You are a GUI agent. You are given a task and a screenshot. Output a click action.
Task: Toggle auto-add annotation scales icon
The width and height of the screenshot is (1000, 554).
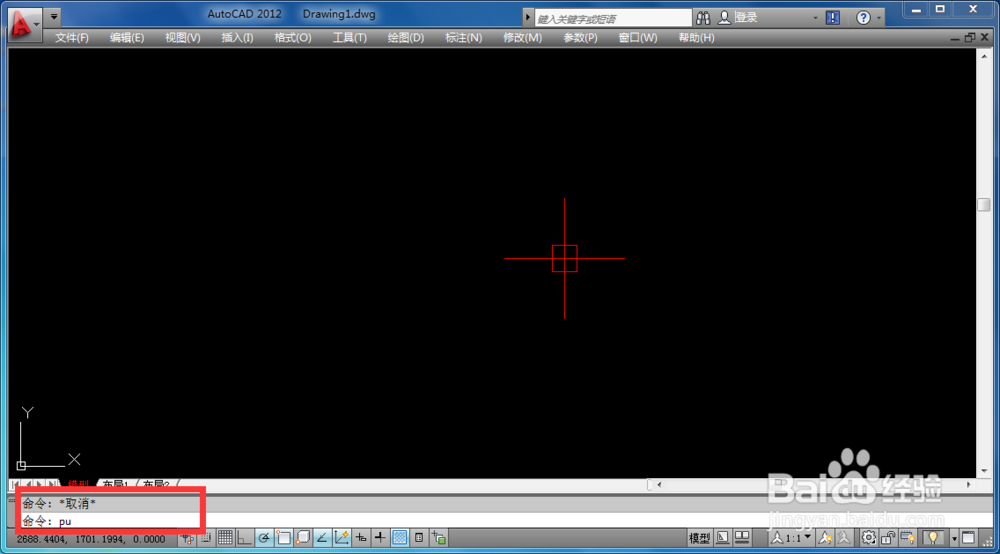point(844,538)
